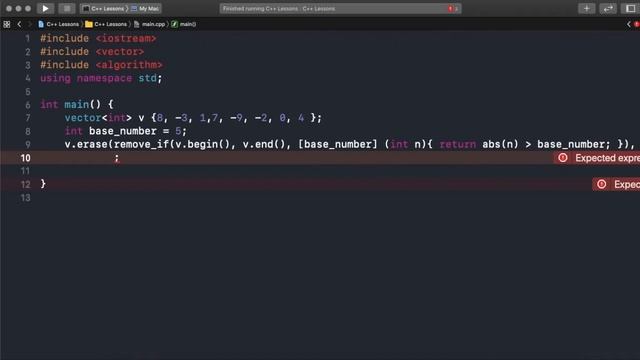Open the 'Expec' error badge on line 12
Screen dimensions: 640x360
click(x=616, y=184)
